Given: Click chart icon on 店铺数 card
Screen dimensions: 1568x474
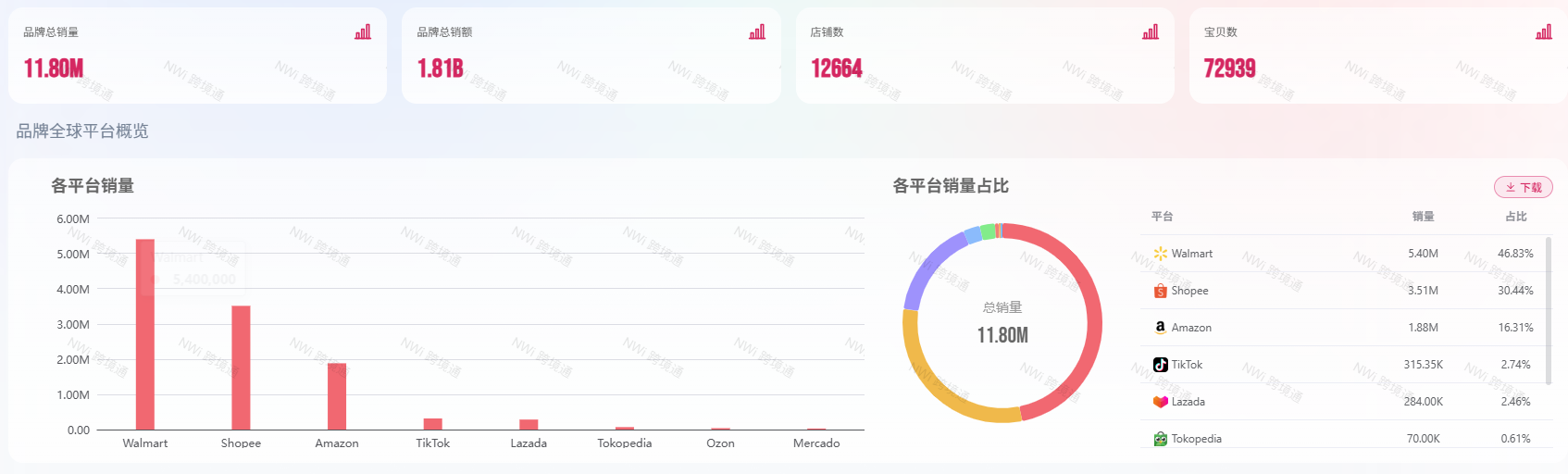Looking at the screenshot, I should [1151, 32].
